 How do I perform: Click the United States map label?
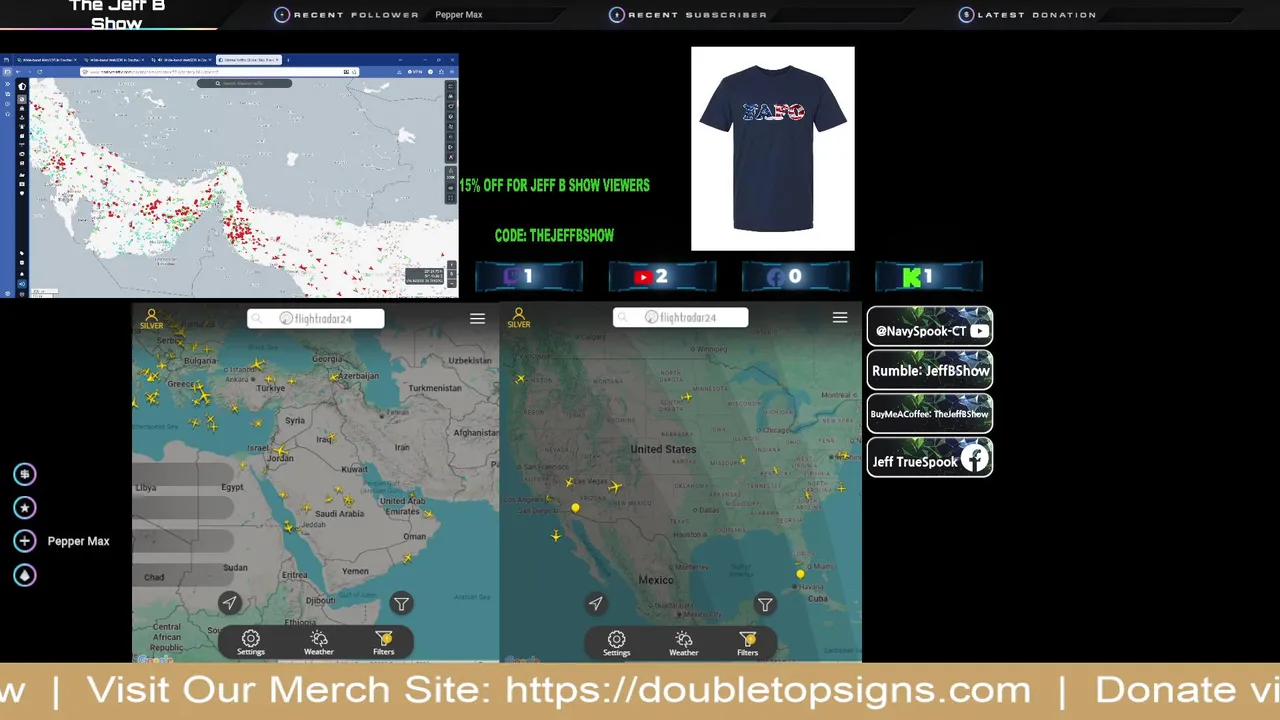point(663,450)
